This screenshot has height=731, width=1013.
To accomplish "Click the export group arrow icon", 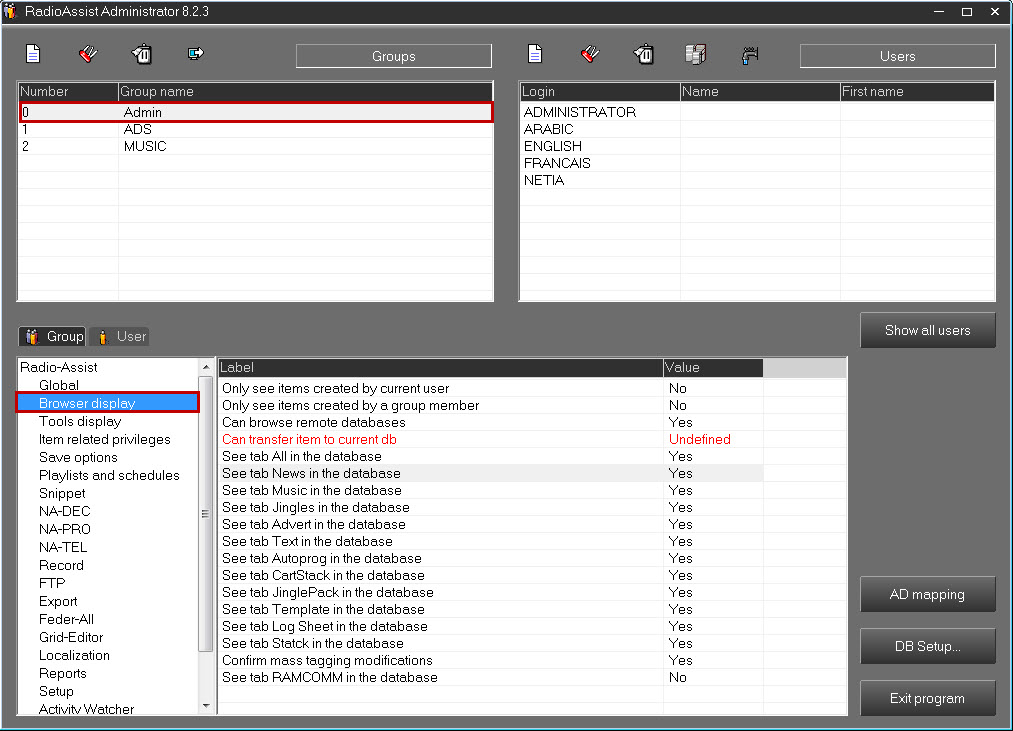I will point(196,54).
